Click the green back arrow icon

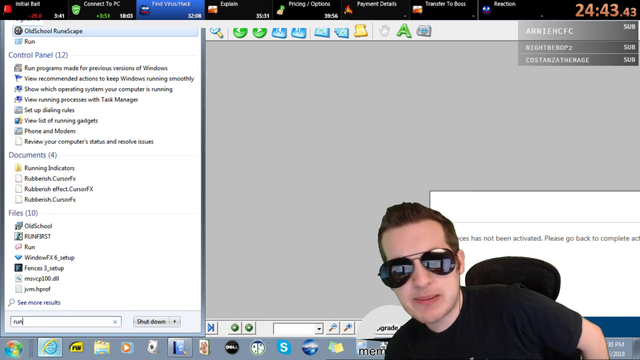(x=240, y=31)
